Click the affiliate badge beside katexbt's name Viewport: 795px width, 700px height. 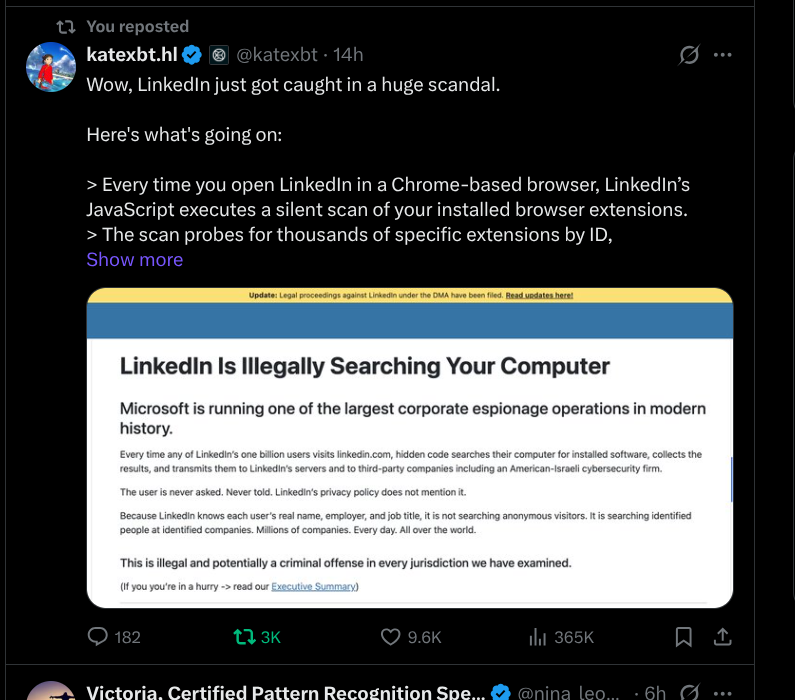[219, 54]
